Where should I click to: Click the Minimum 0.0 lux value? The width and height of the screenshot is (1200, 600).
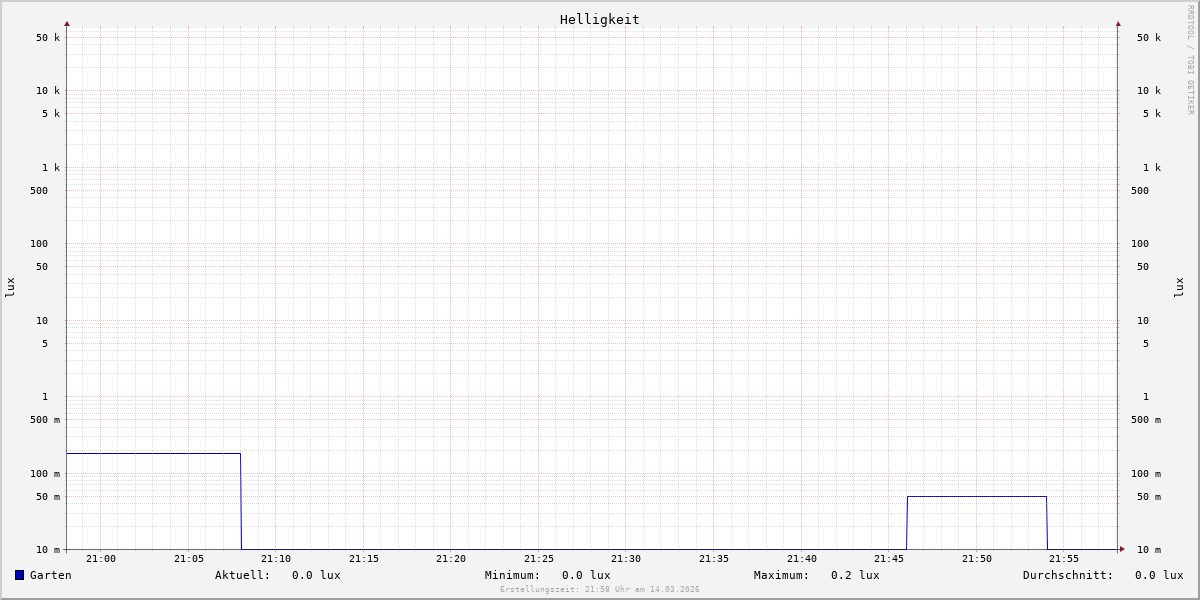586,575
